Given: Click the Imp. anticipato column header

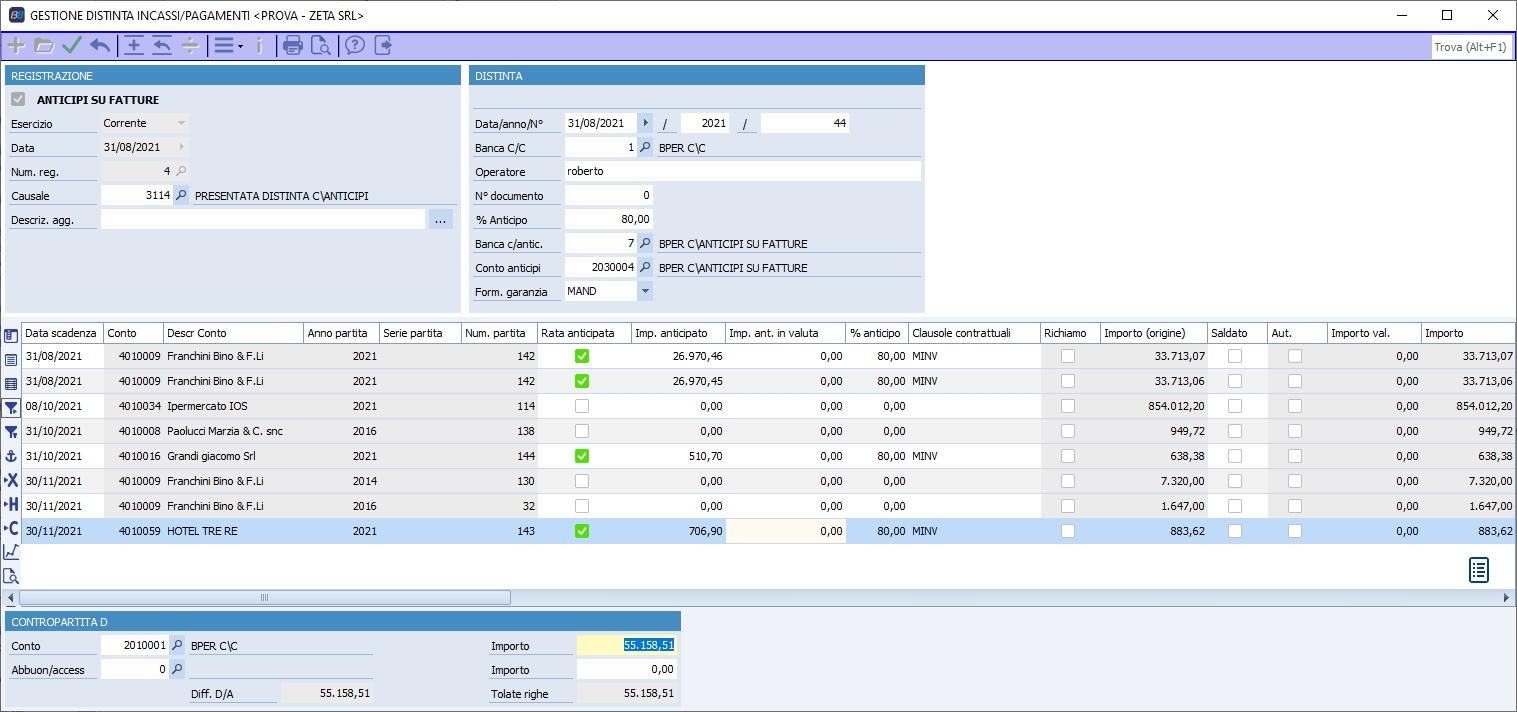Looking at the screenshot, I should point(678,333).
